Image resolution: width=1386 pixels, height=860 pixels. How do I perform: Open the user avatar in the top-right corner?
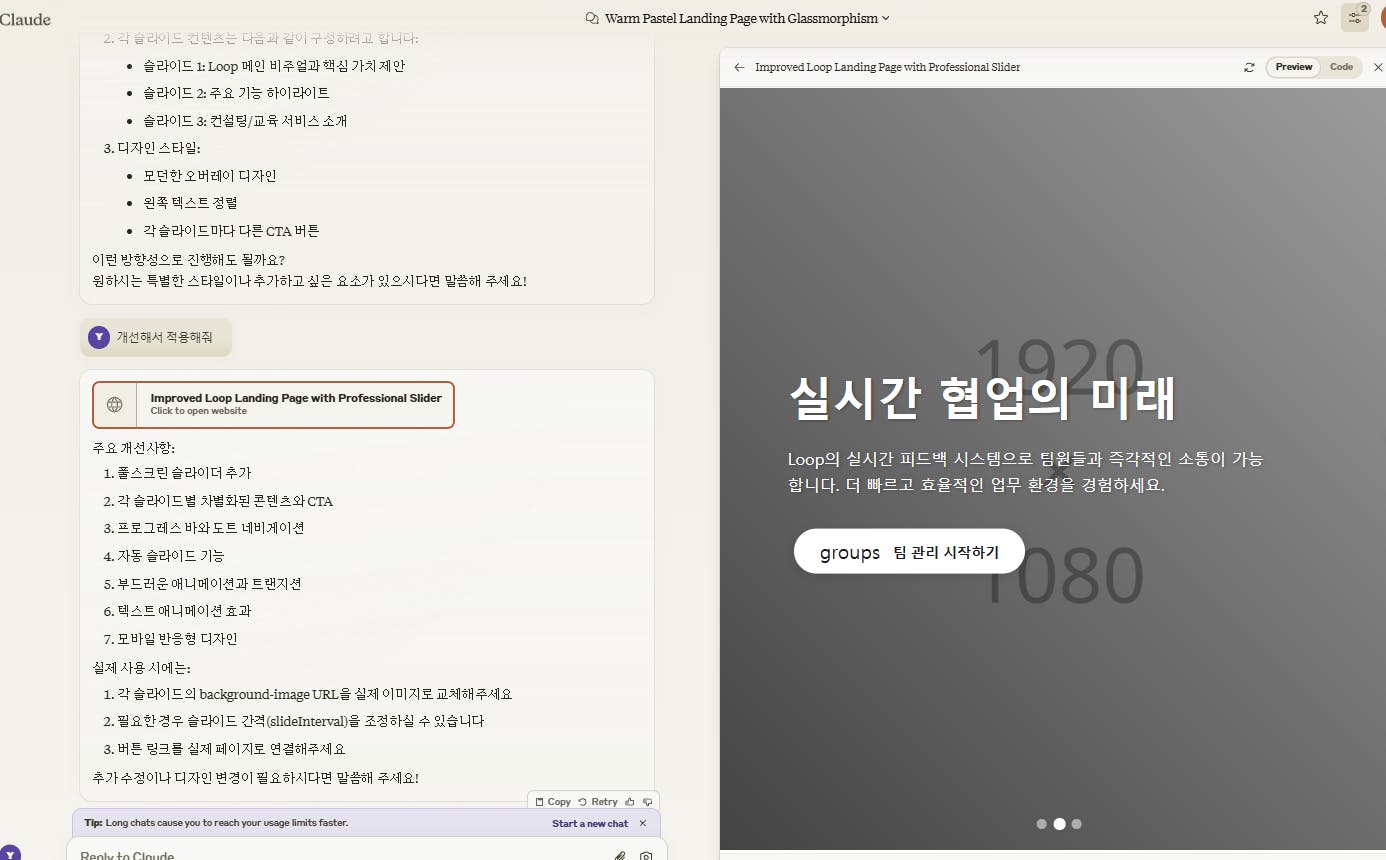(x=1382, y=18)
